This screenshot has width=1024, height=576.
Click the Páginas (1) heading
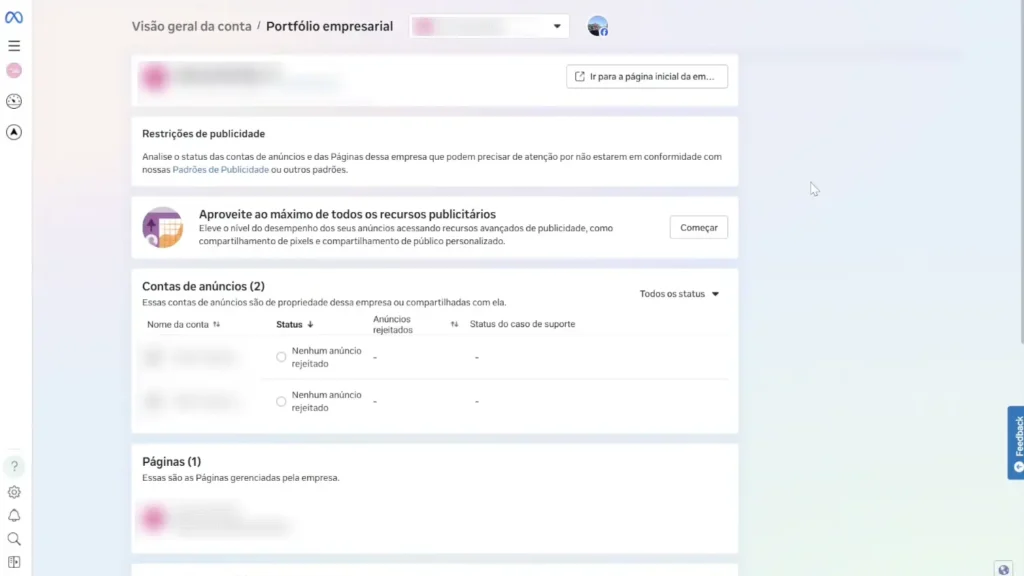coord(171,462)
